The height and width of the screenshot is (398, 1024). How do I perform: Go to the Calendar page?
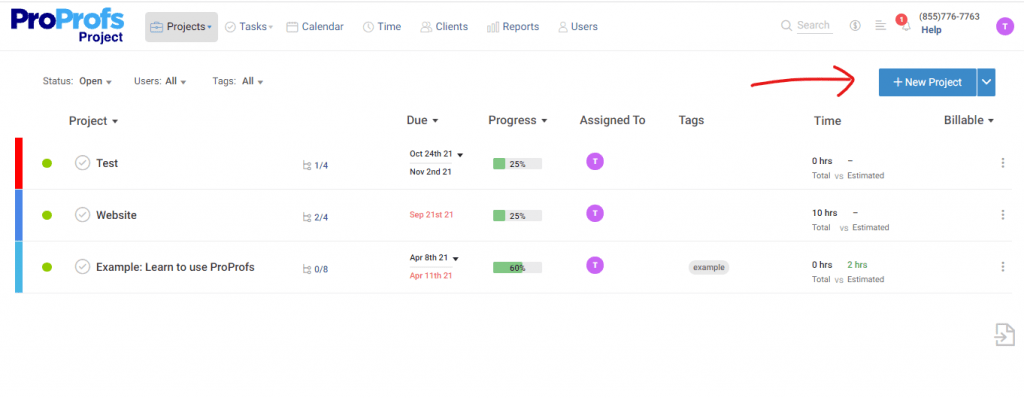point(315,27)
